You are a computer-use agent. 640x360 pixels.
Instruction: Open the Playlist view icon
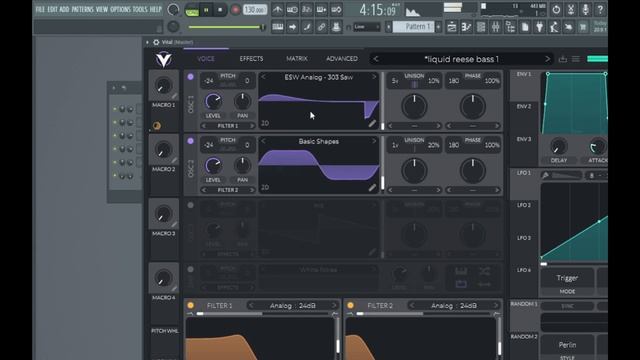tap(451, 27)
